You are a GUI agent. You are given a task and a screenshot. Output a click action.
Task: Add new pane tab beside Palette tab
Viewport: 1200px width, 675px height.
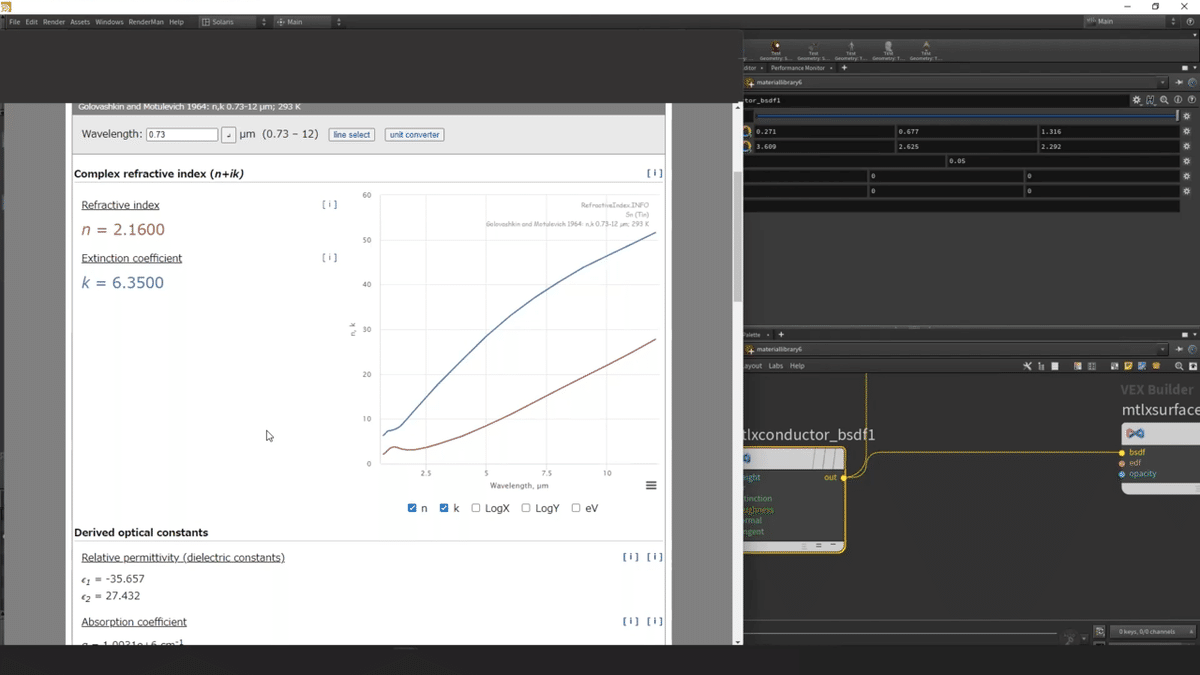pos(781,334)
